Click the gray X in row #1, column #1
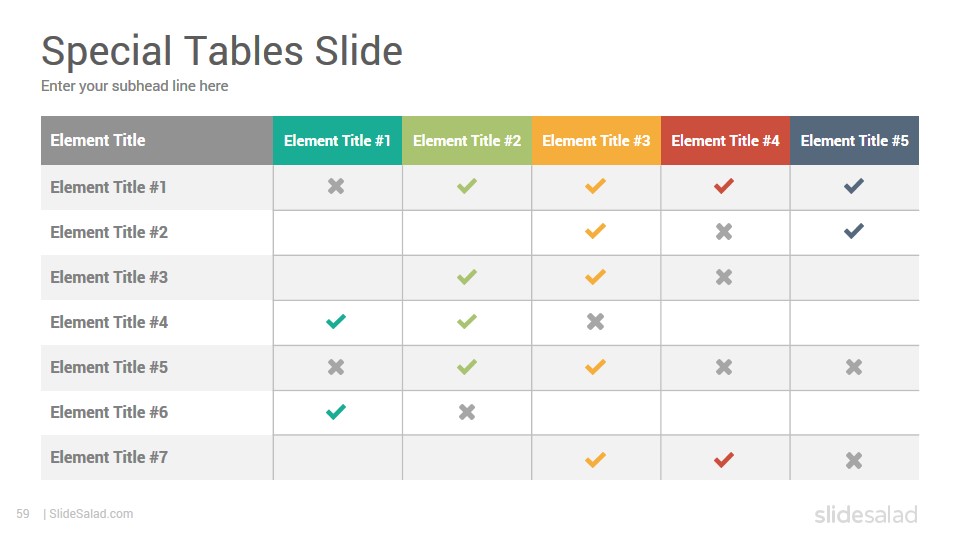 (x=336, y=186)
